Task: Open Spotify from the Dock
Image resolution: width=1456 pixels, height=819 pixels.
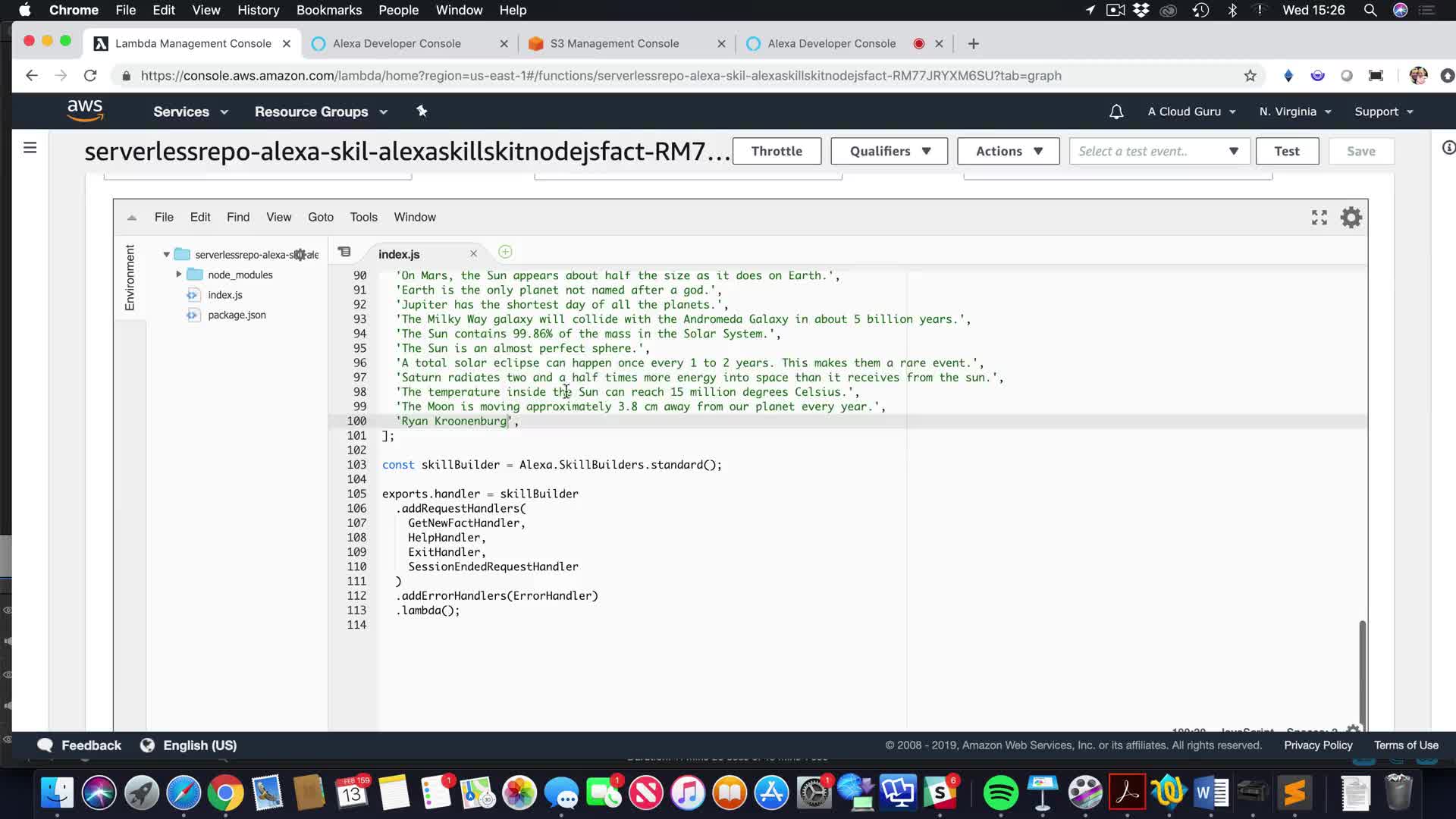Action: [1000, 793]
